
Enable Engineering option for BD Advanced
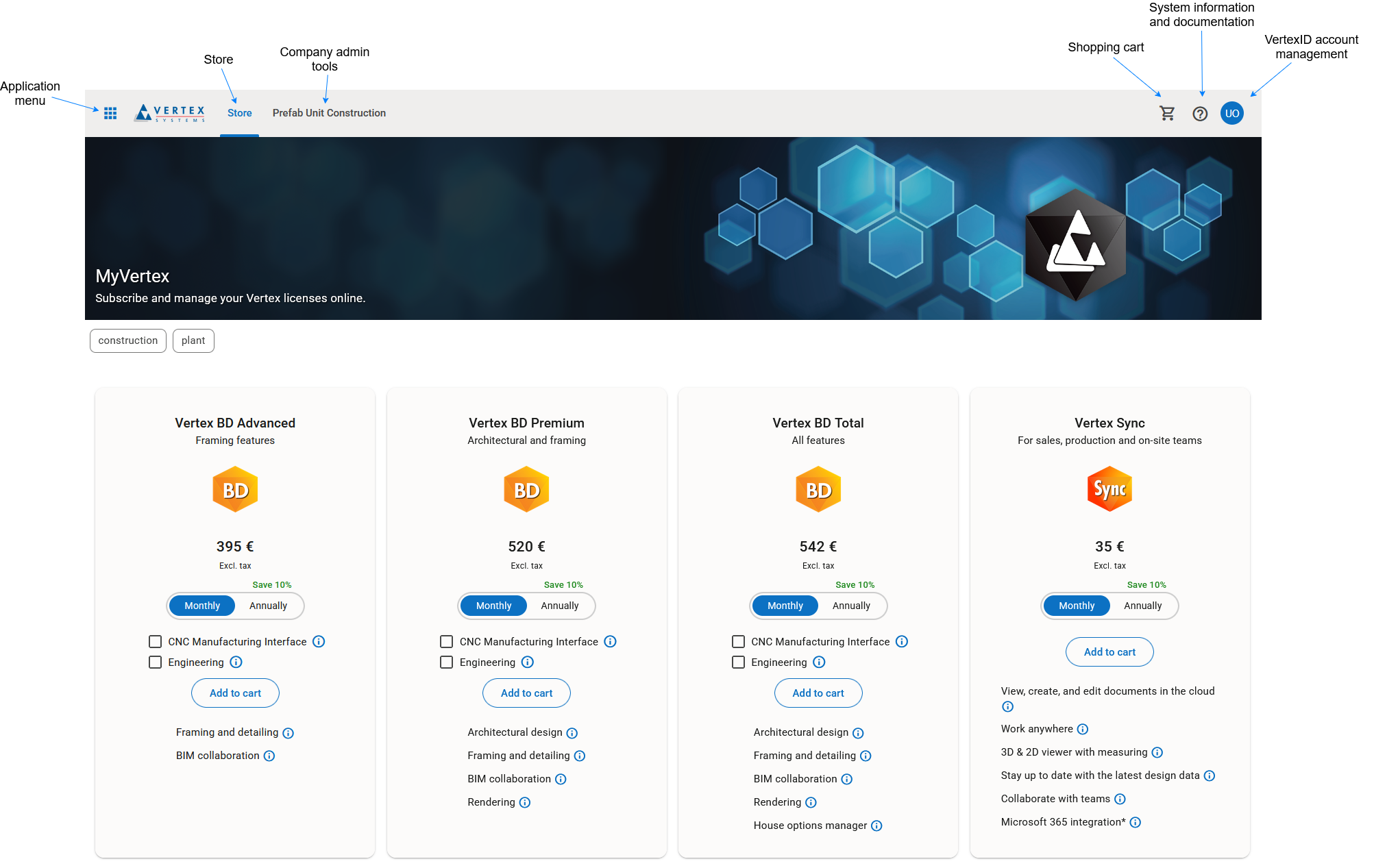(156, 662)
